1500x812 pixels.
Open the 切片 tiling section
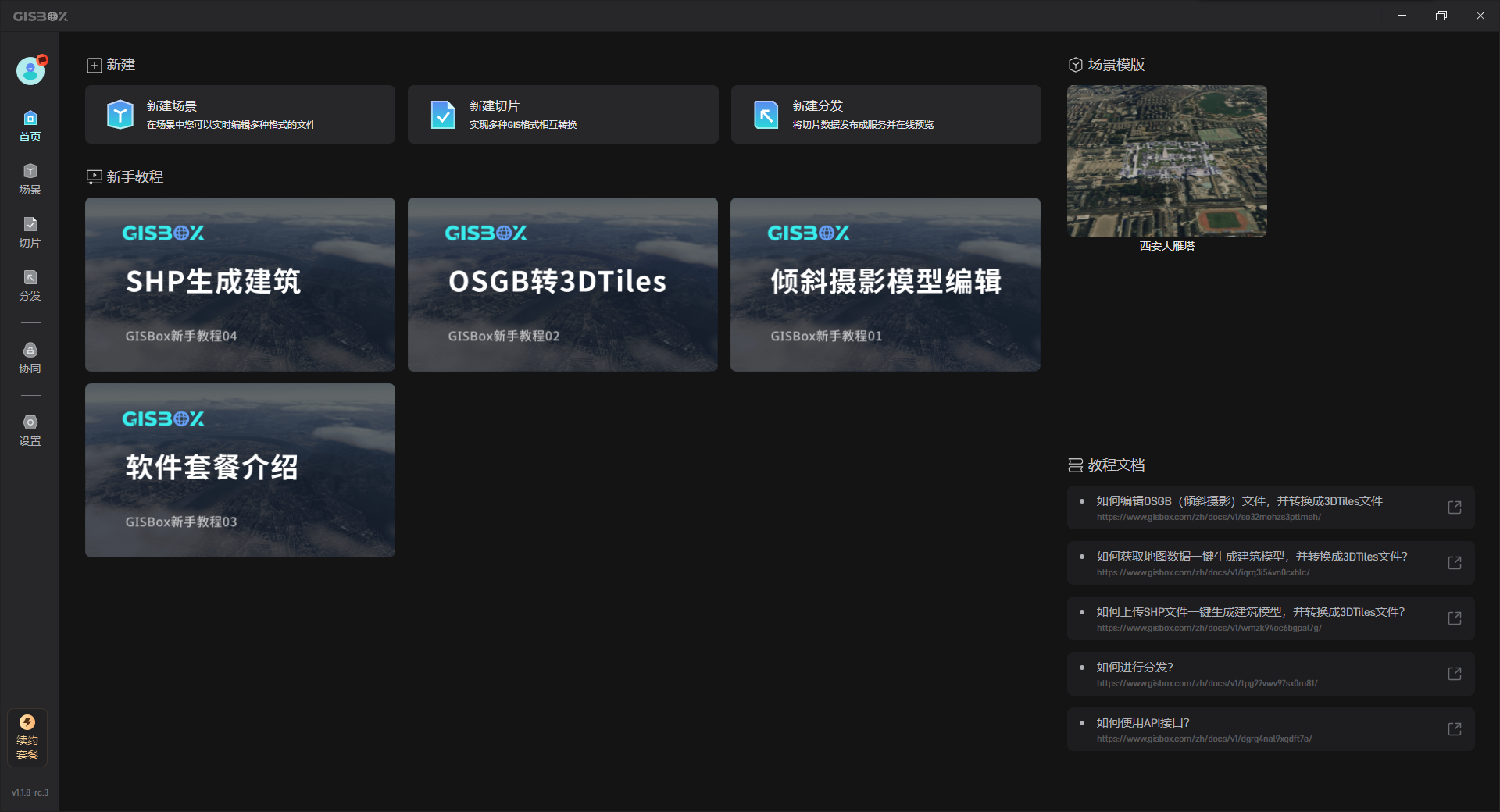pos(30,233)
